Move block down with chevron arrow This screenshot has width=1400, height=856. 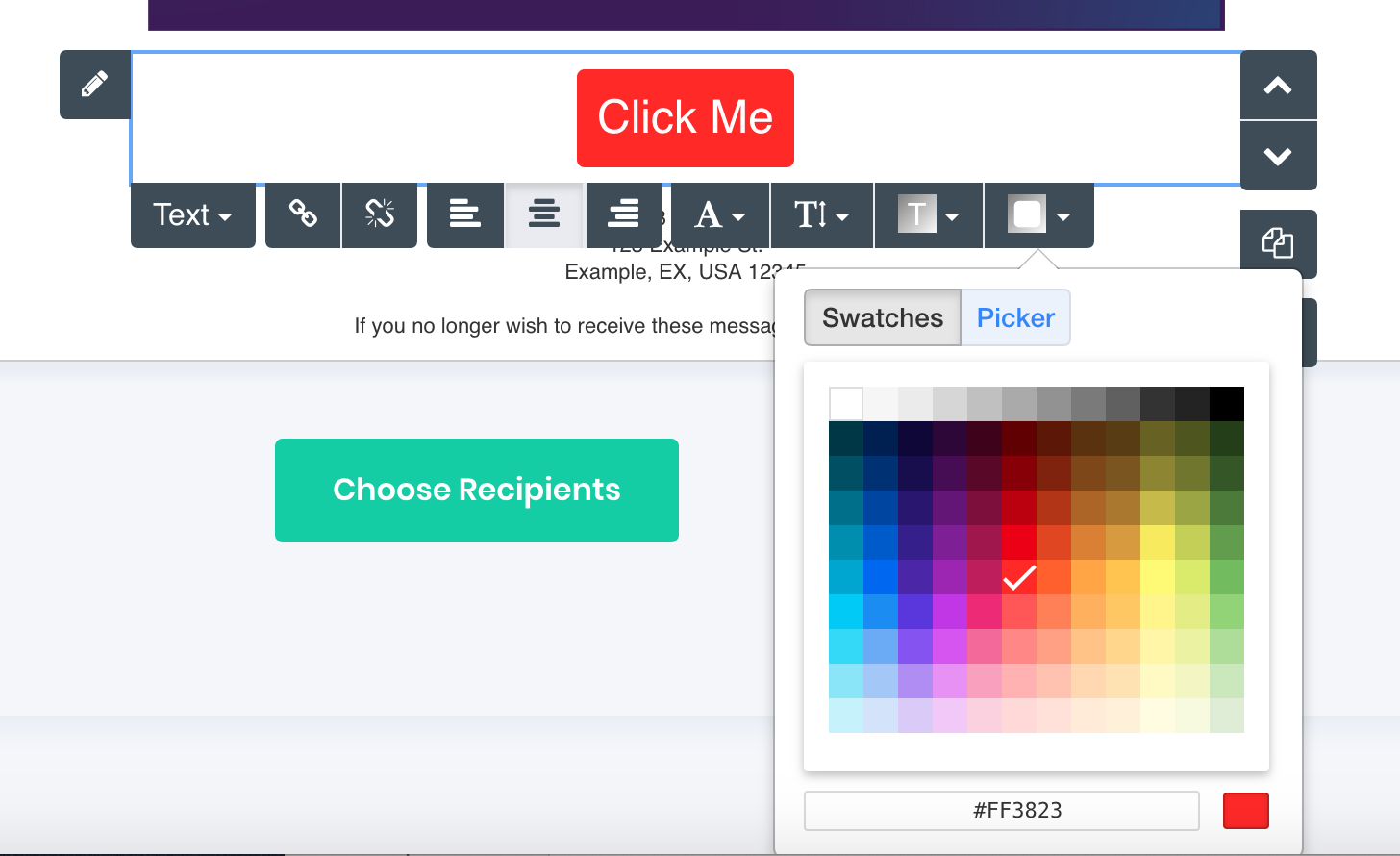point(1278,156)
